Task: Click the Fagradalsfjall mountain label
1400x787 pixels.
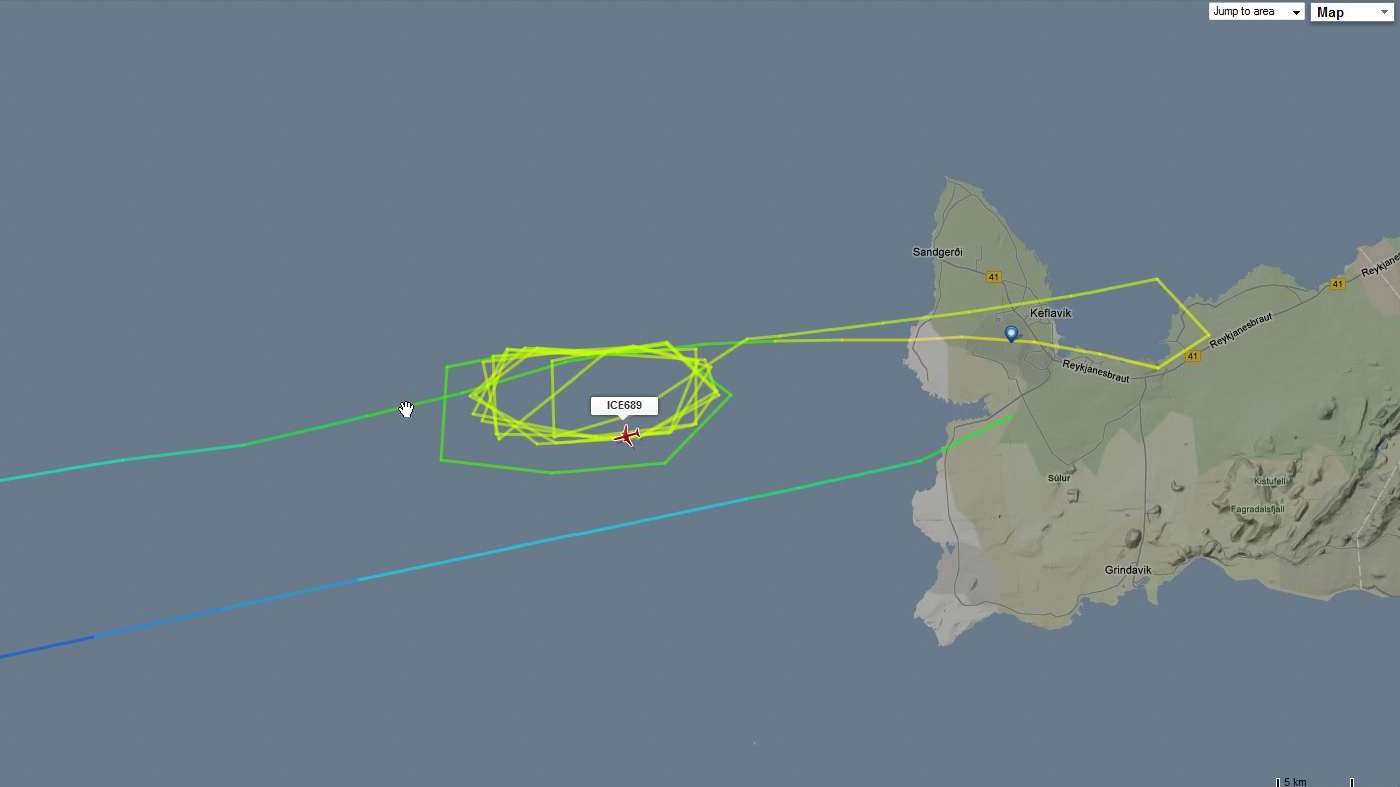Action: [x=1284, y=509]
